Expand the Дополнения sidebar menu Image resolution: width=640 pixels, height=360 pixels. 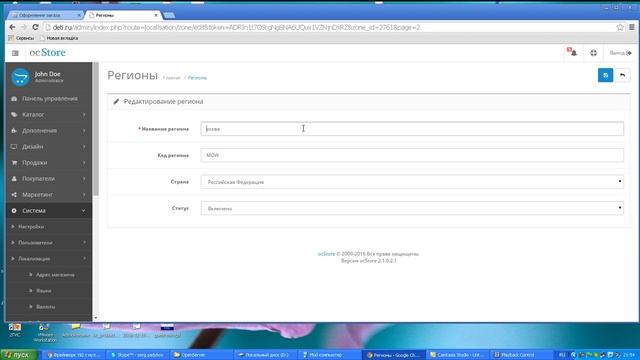40,131
